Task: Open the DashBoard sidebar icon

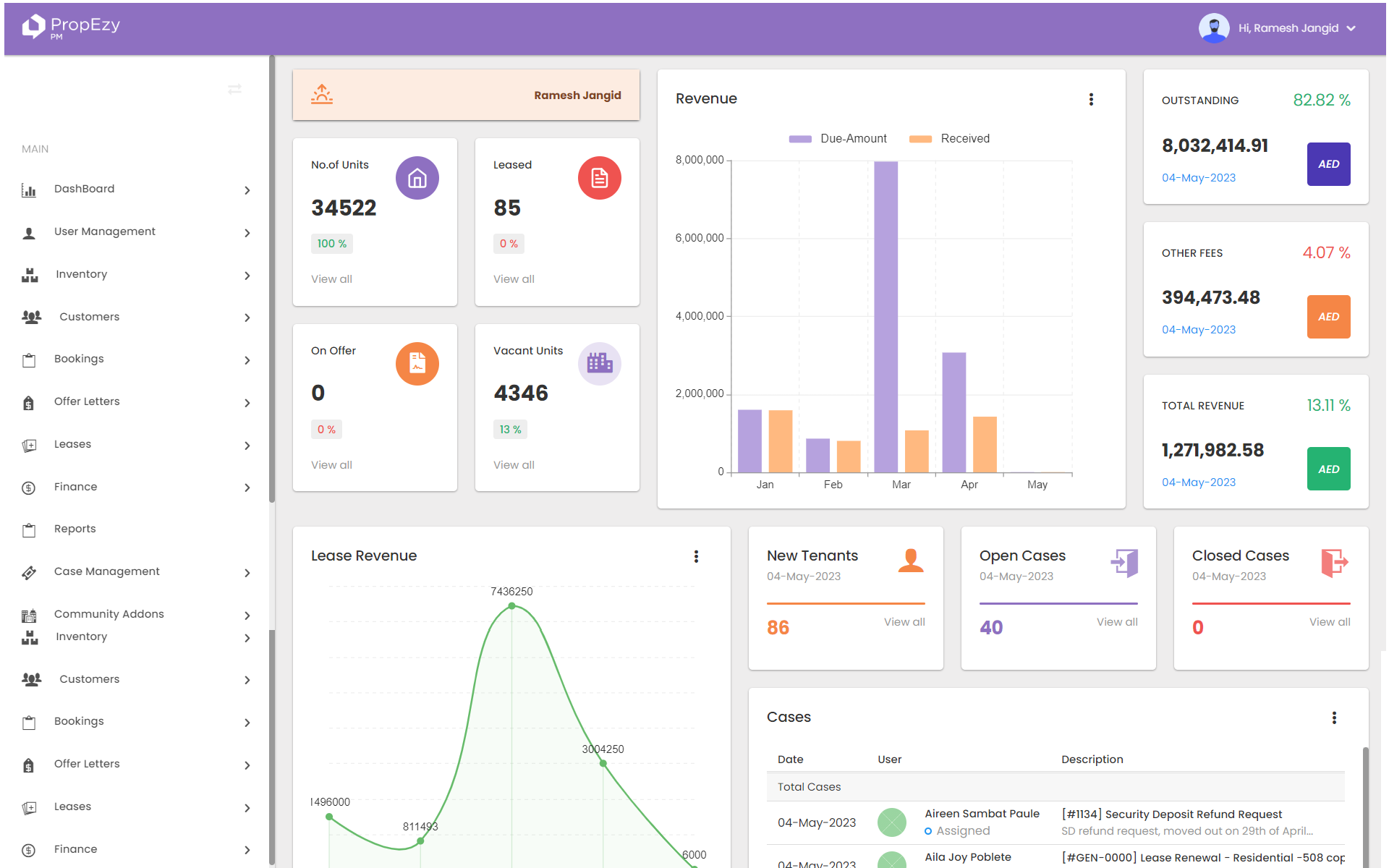Action: (x=29, y=189)
